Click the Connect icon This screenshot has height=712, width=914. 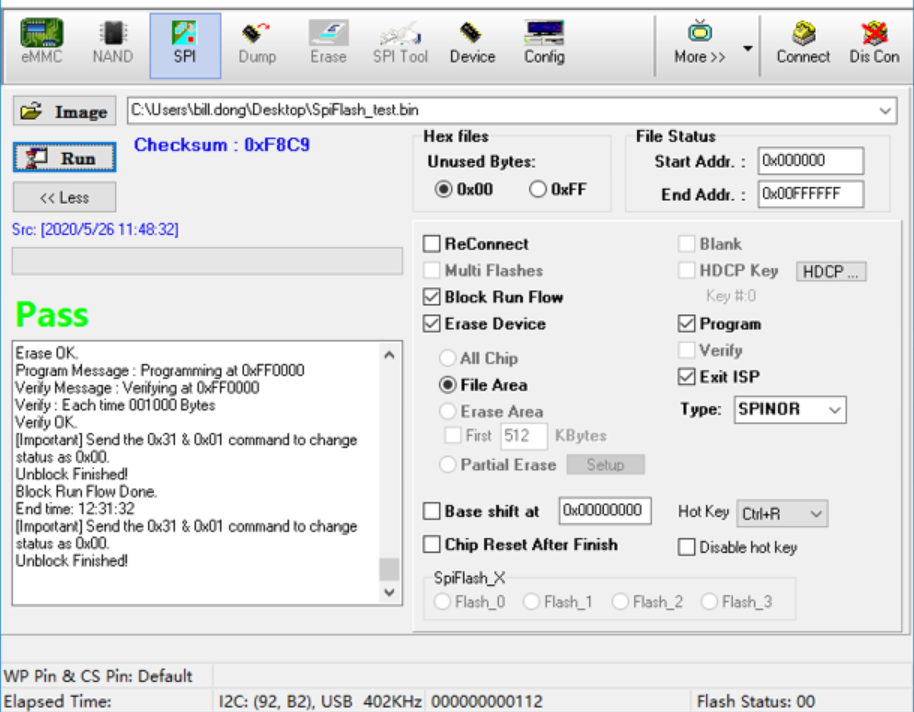(803, 43)
